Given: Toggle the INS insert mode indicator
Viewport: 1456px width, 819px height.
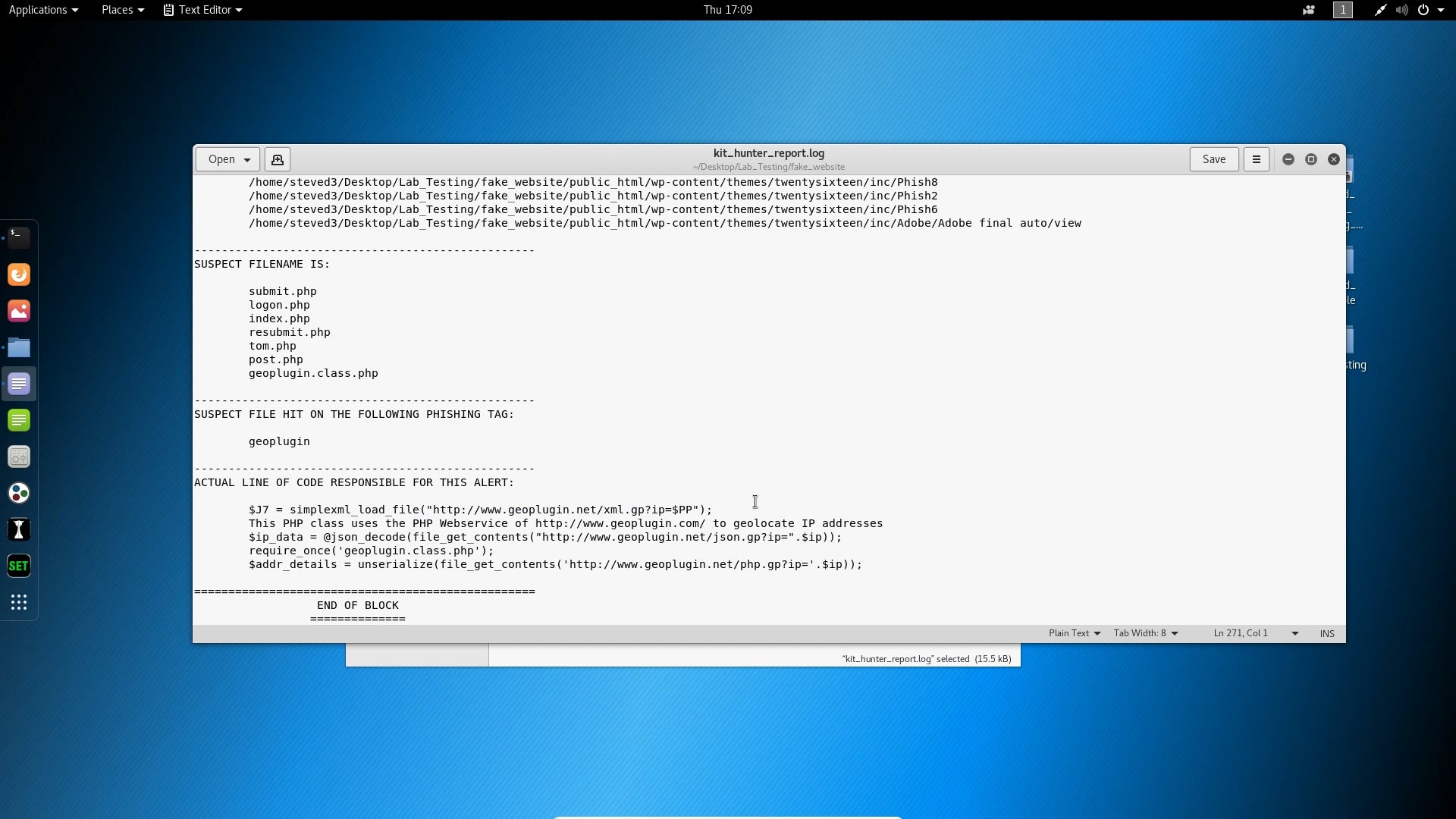Looking at the screenshot, I should coord(1327,633).
